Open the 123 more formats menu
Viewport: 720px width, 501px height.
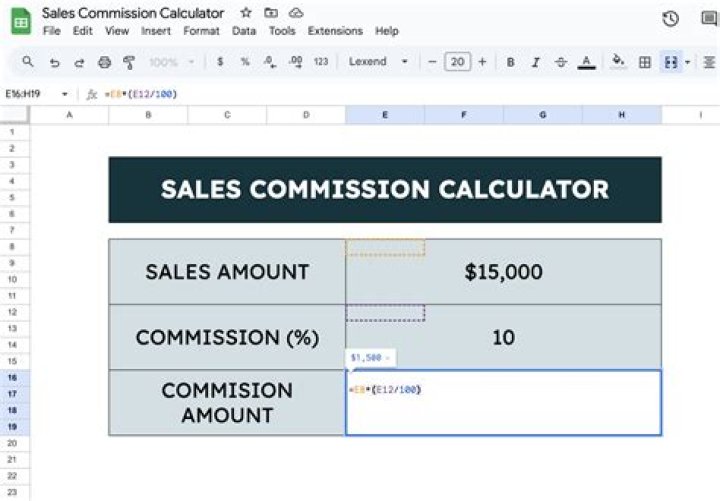click(321, 62)
